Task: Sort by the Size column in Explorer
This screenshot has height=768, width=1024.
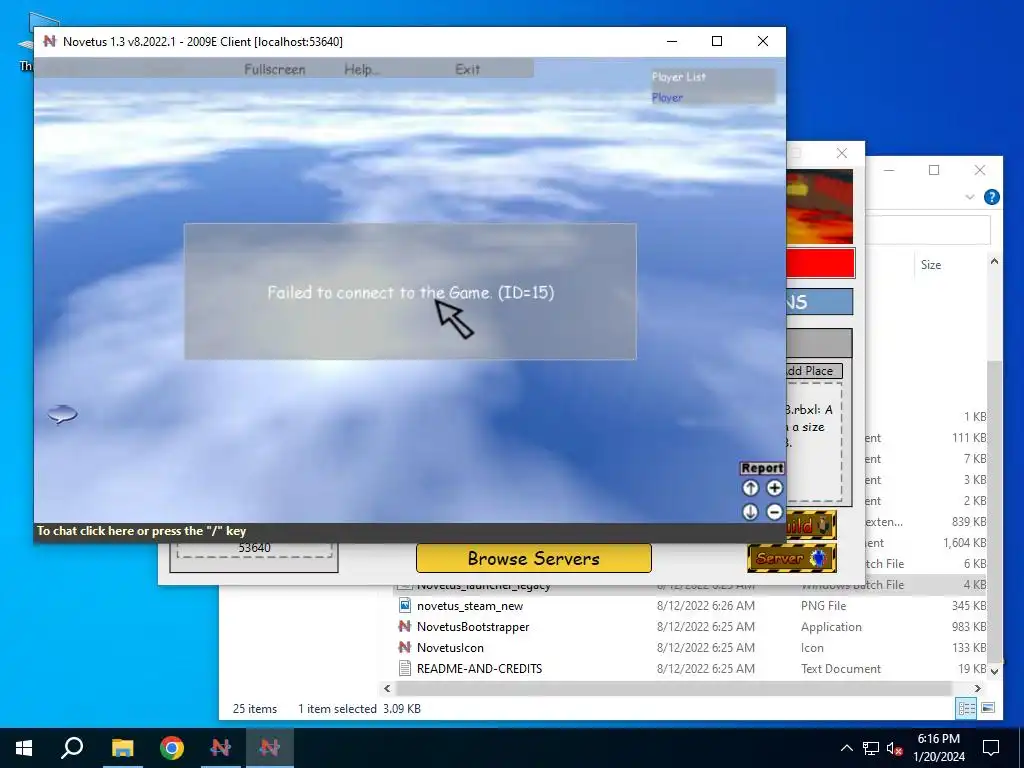Action: coord(931,264)
